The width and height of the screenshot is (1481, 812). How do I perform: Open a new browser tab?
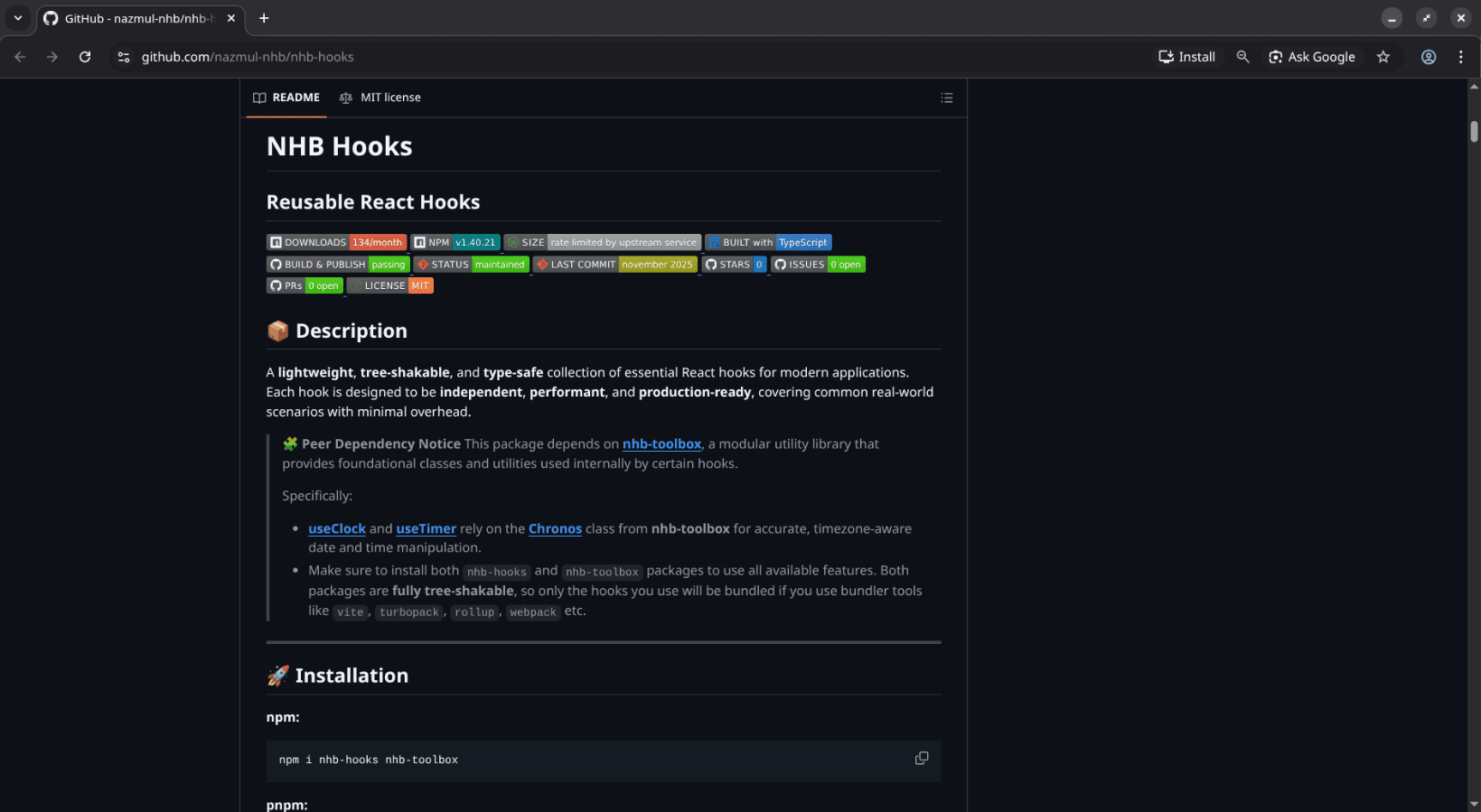tap(264, 18)
